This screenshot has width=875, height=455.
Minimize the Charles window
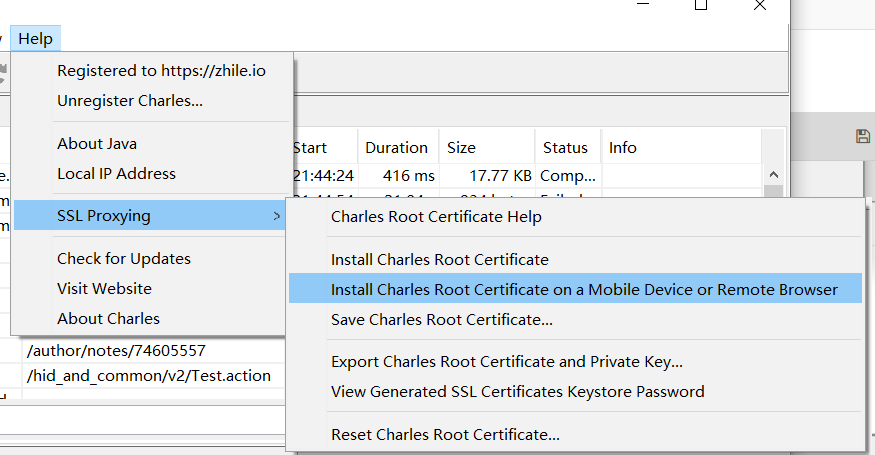(643, 4)
